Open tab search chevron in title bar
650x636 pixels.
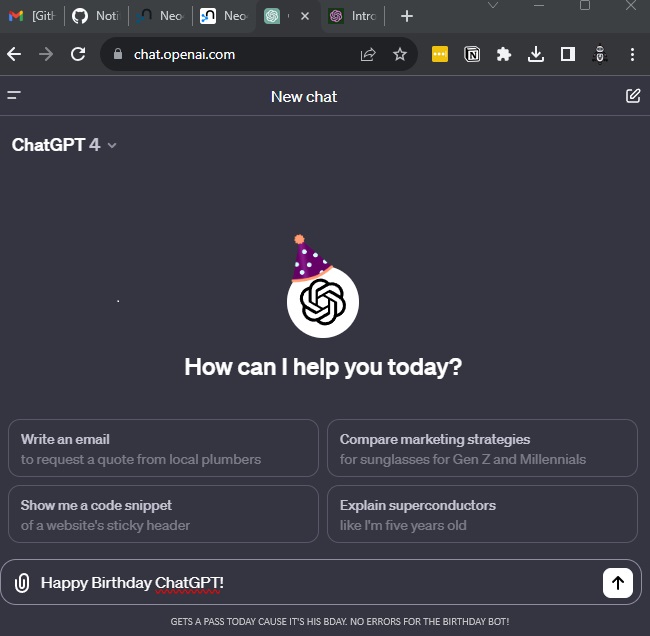coord(492,5)
